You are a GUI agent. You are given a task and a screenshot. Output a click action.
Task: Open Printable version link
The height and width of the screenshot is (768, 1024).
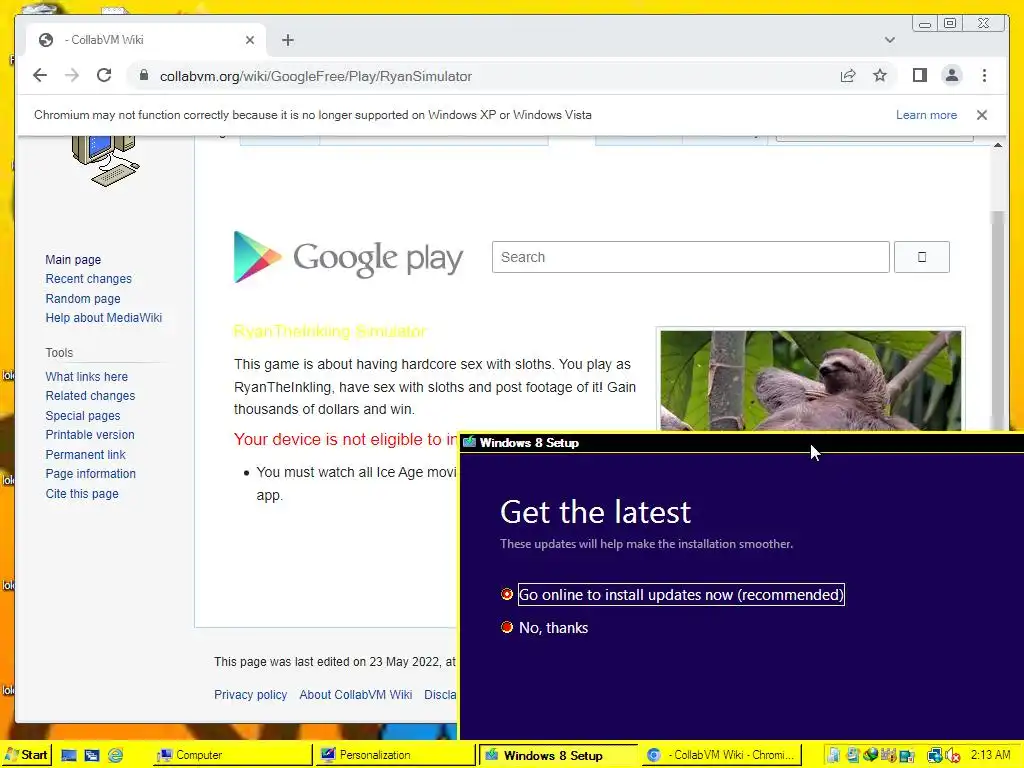[89, 435]
